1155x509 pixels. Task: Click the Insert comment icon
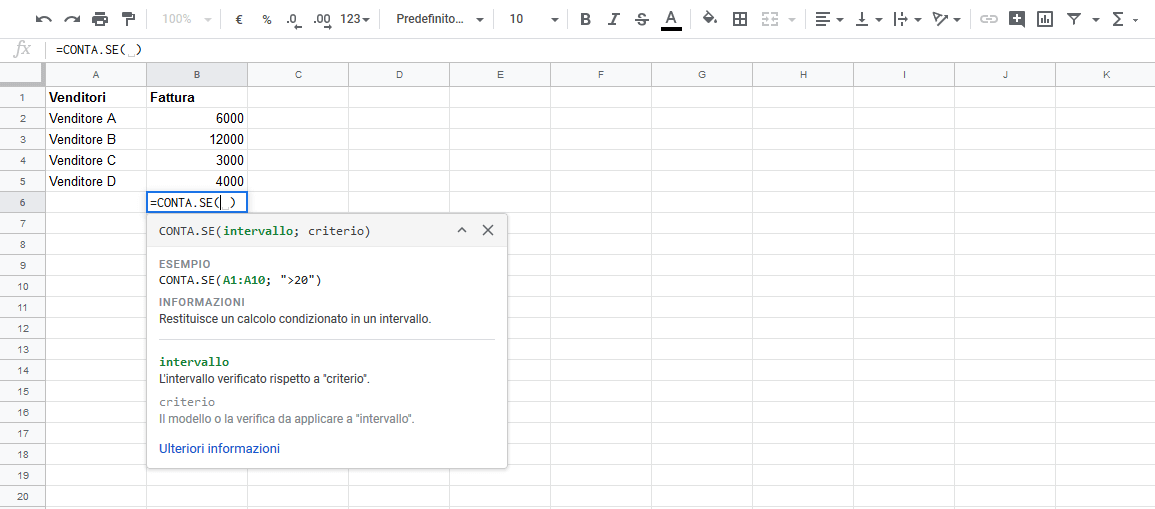click(x=1017, y=19)
